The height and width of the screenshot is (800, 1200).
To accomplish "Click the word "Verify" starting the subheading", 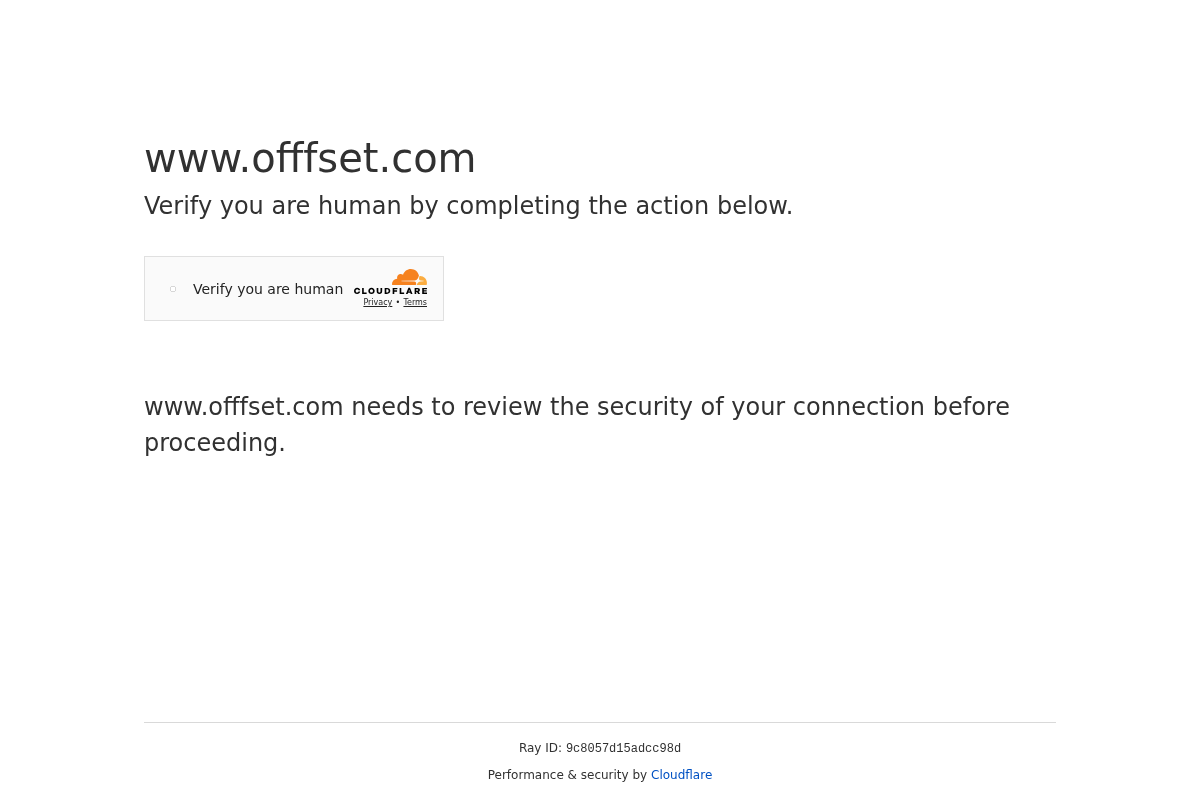I will click(x=178, y=206).
